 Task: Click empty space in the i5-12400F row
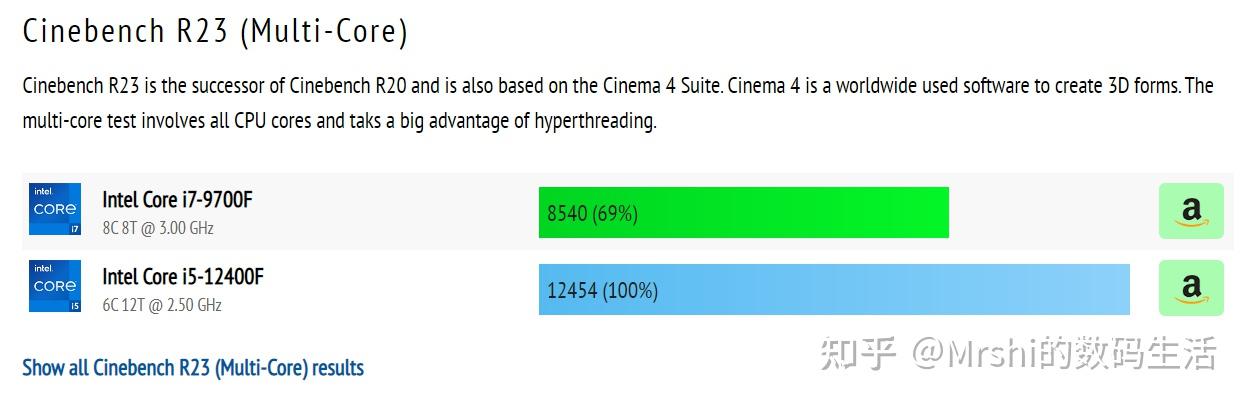point(400,290)
